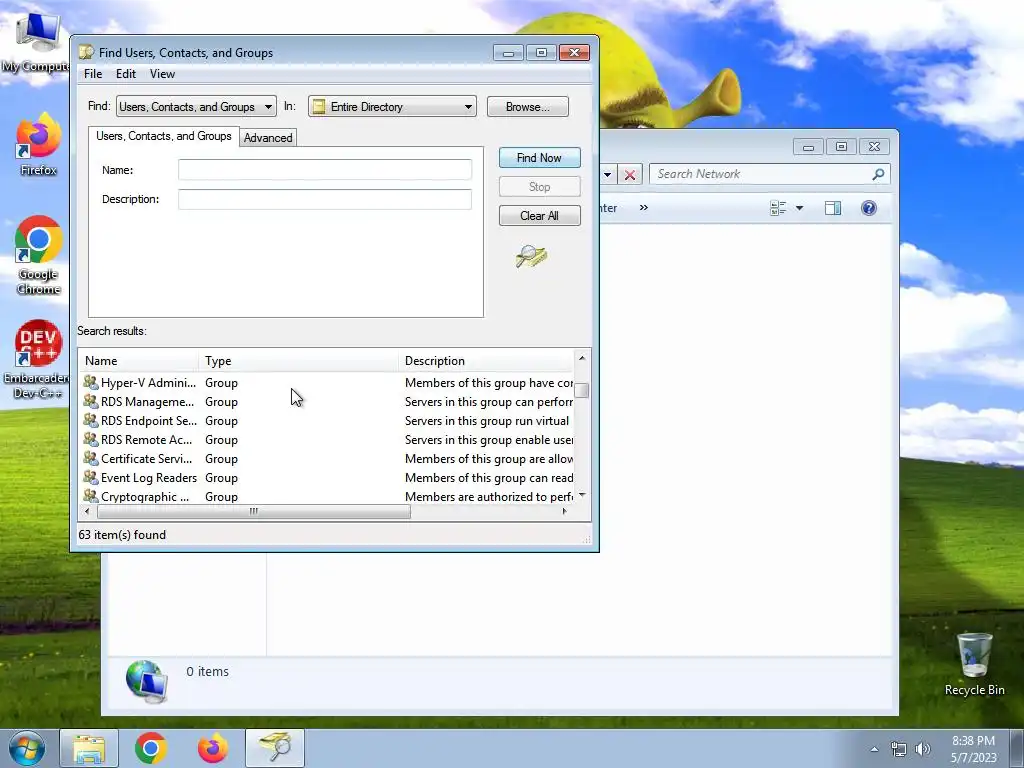Open address bar history dropdown in Network window
This screenshot has width=1024, height=768.
pos(607,174)
